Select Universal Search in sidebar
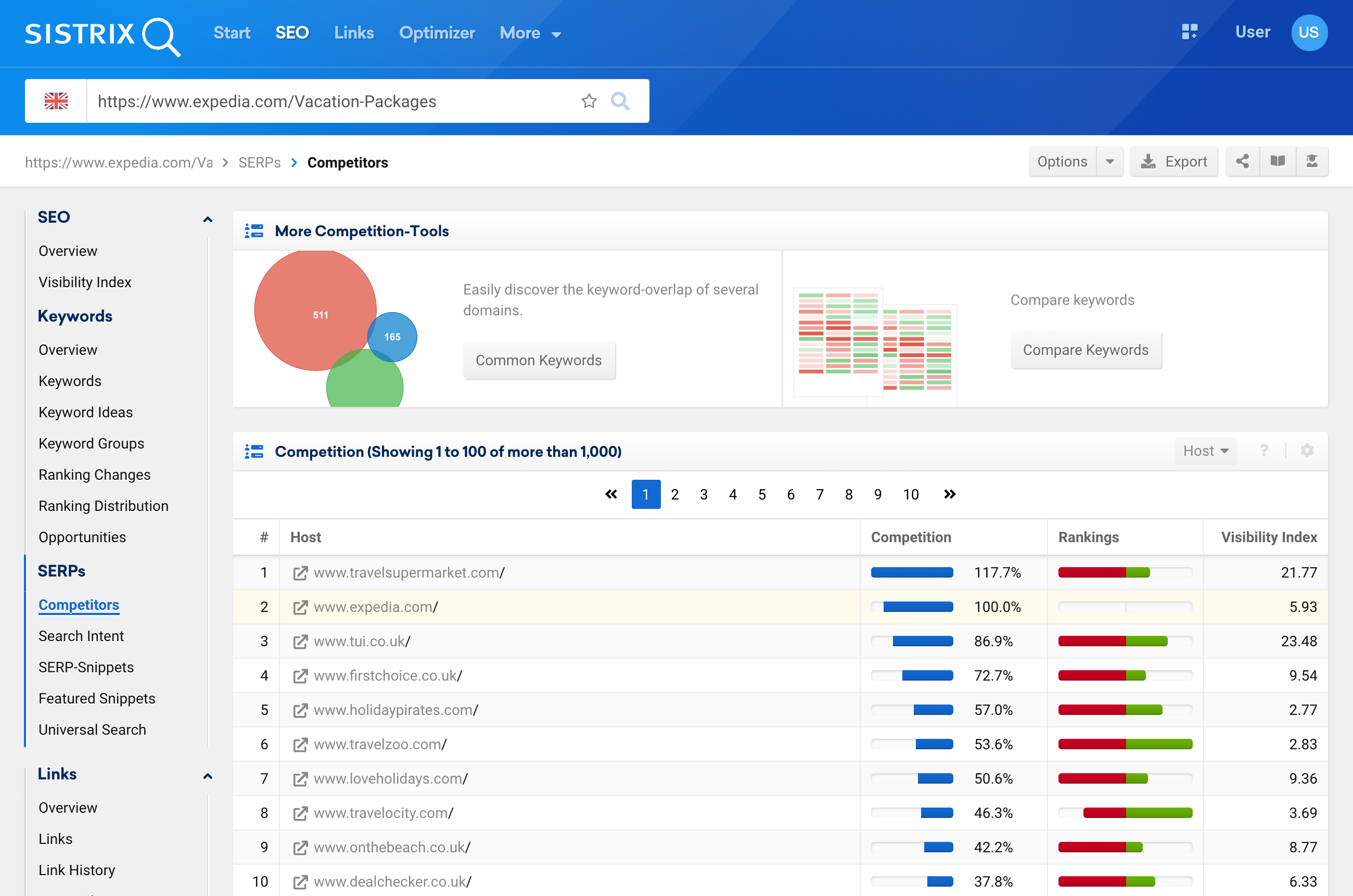1353x896 pixels. pos(92,729)
